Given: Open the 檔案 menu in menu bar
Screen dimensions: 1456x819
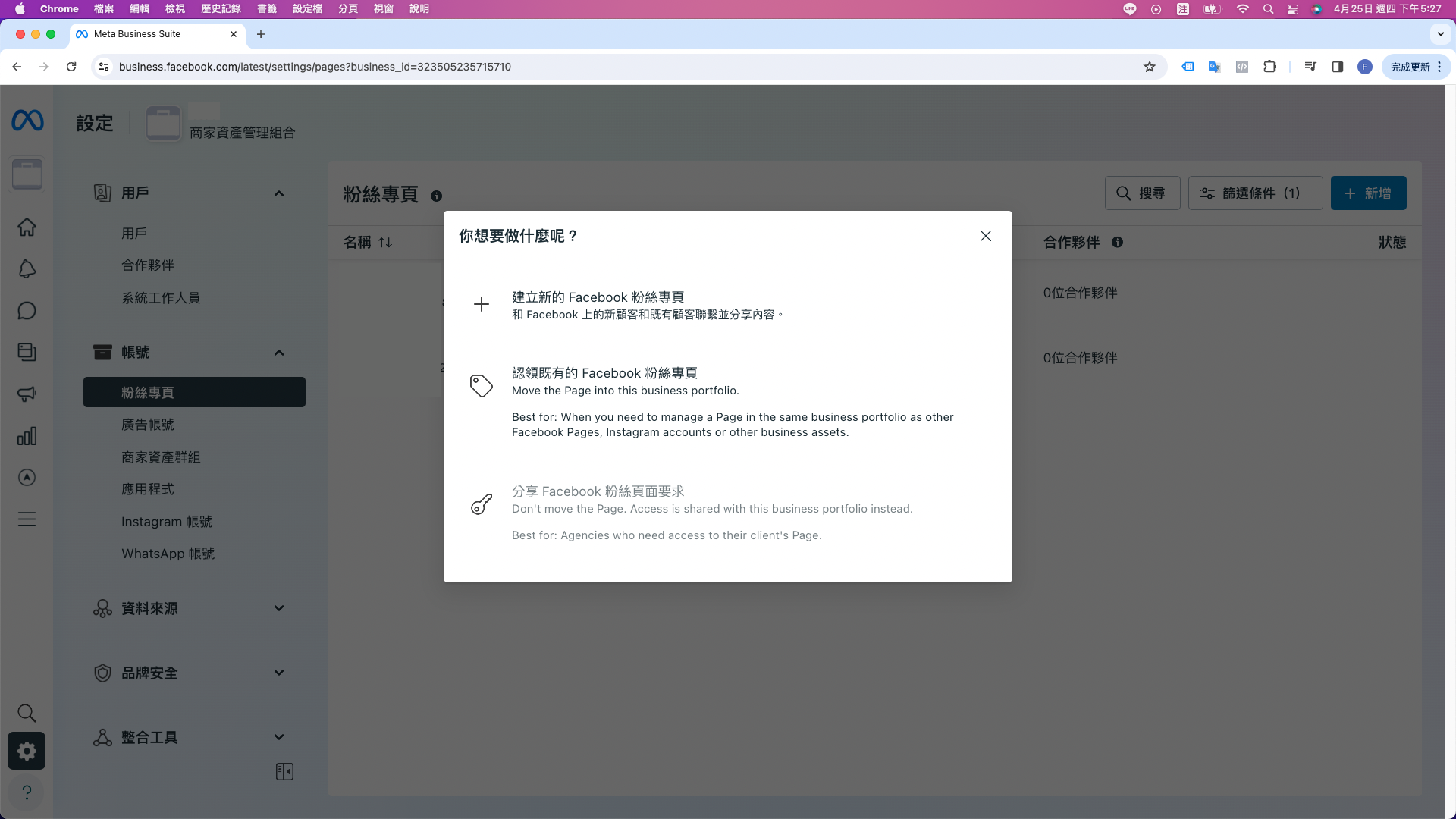Looking at the screenshot, I should 104,9.
